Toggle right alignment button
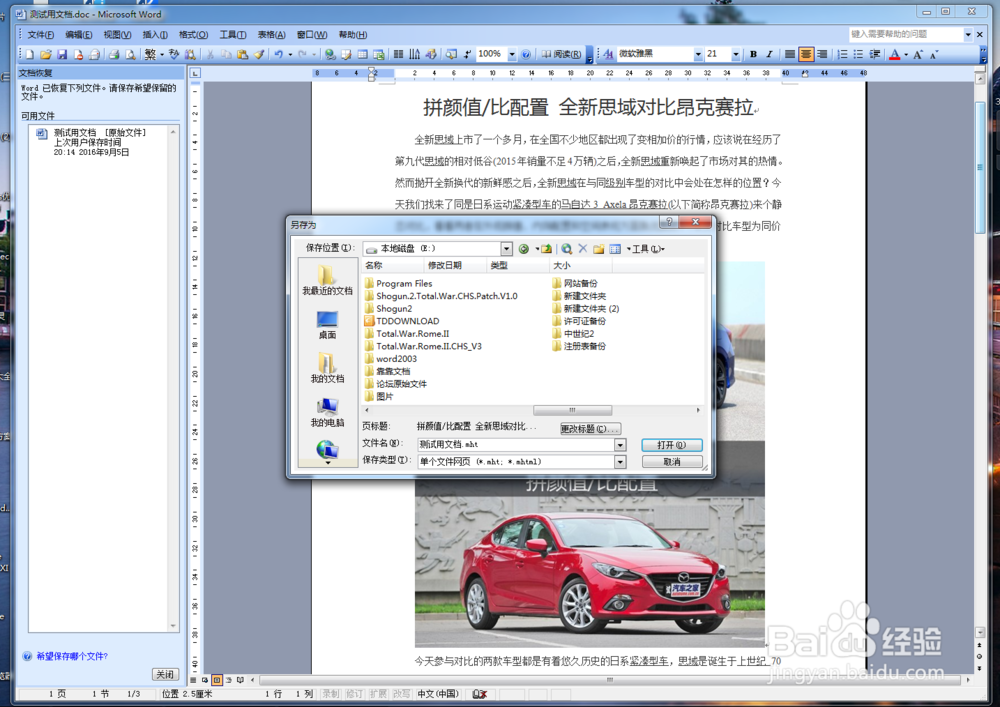This screenshot has width=1000, height=707. (822, 55)
